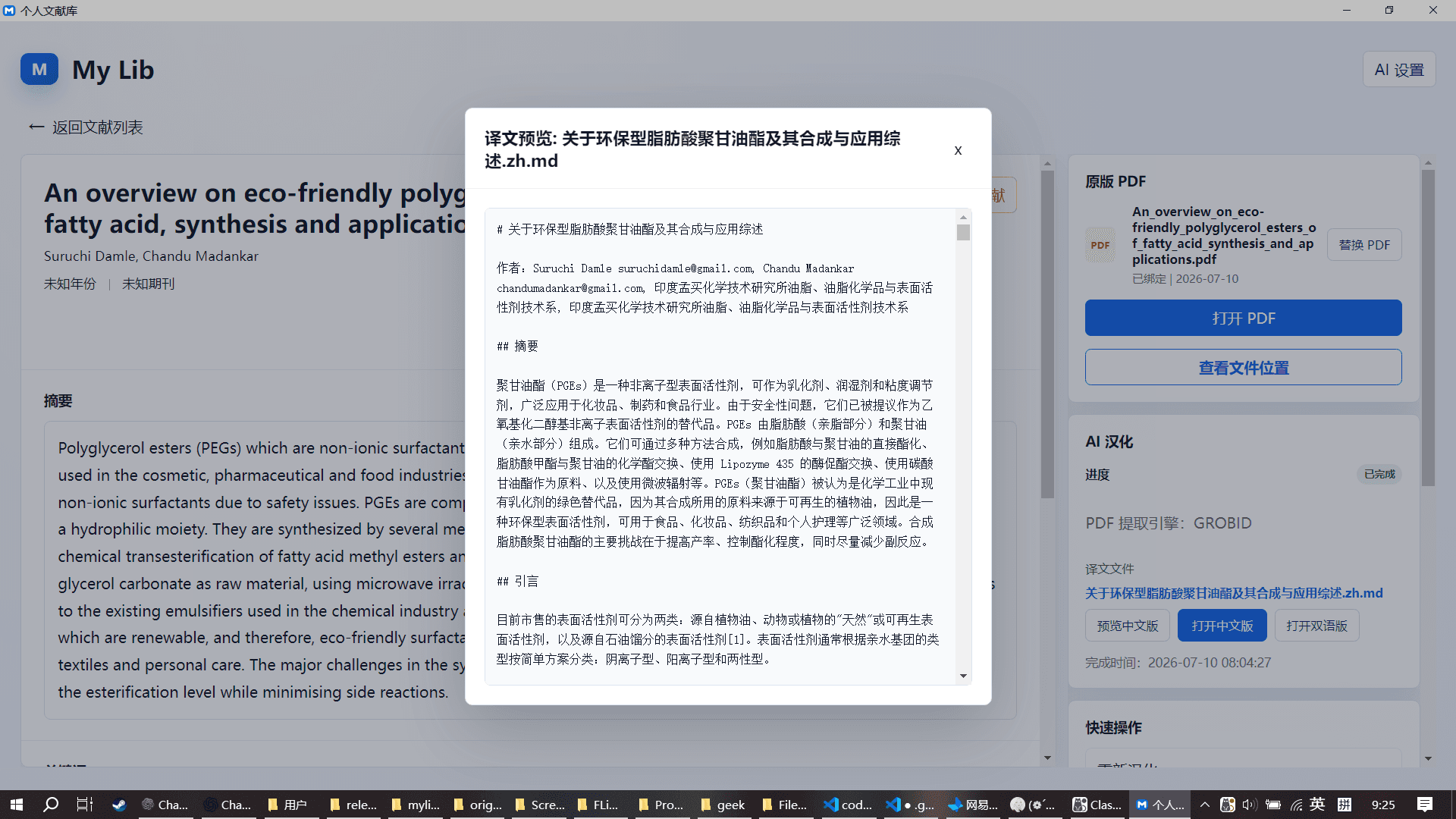
Task: Click the My Lib logo icon
Action: coord(39,69)
